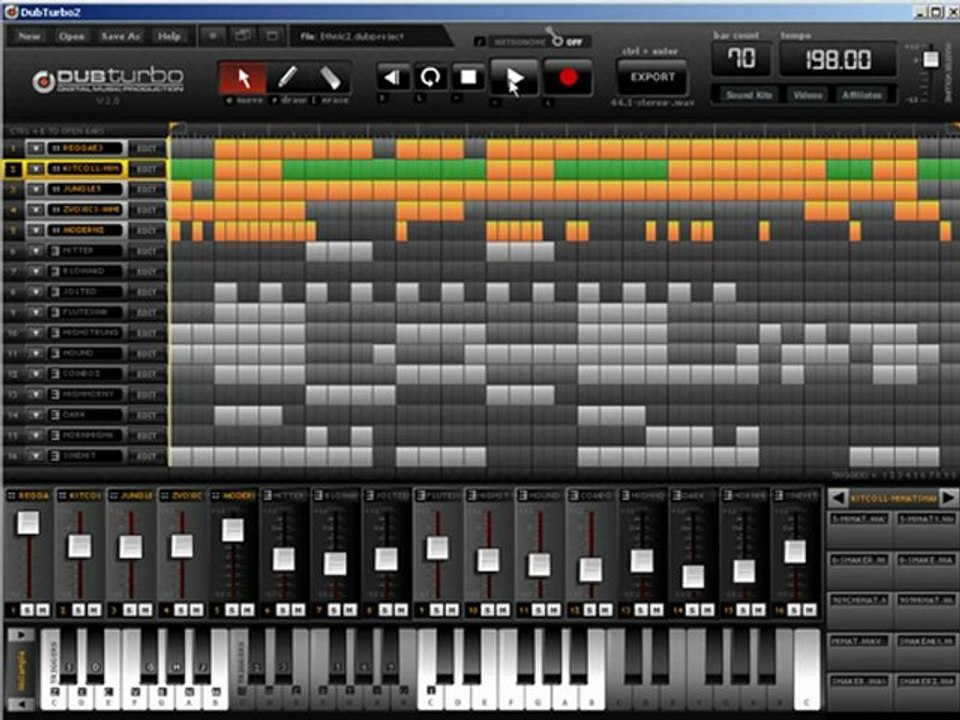Open dropdown for track 16
Screen dimensions: 960x720
tap(36, 456)
